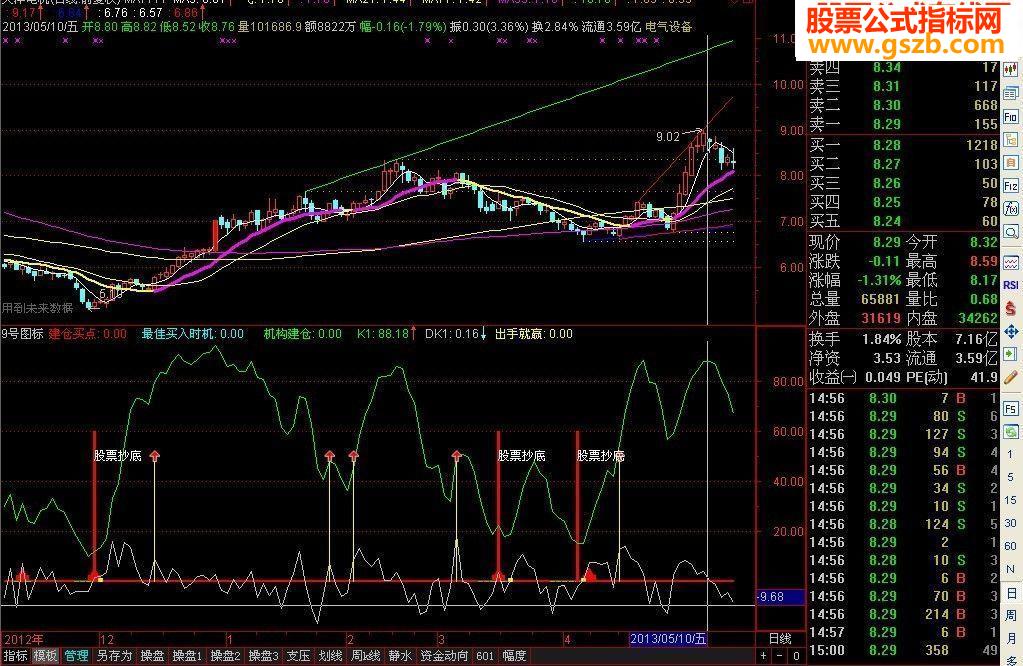Click the 最佳买入时机: 0.00 label

(x=193, y=334)
